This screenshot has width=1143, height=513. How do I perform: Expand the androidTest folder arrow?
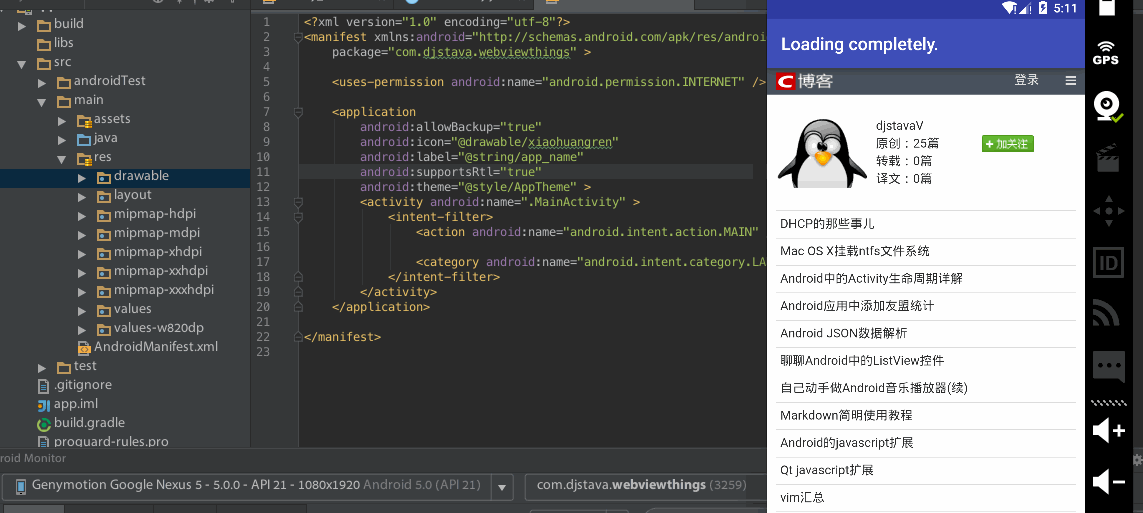pyautogui.click(x=42, y=82)
